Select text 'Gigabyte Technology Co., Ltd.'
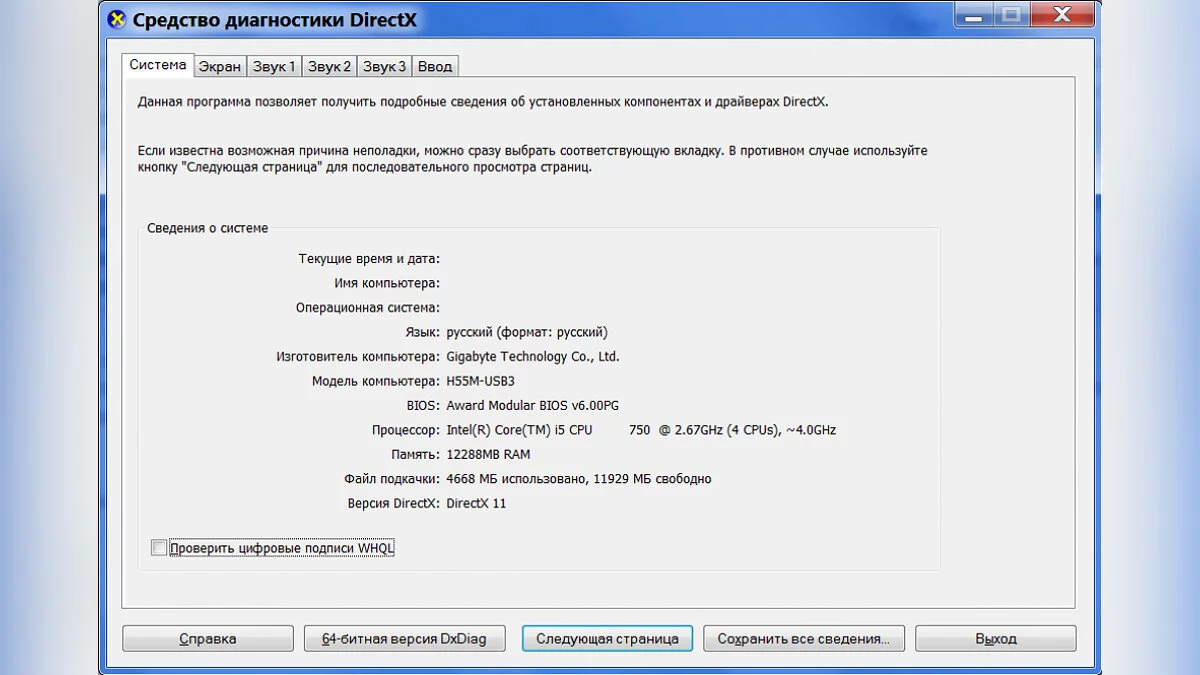1200x675 pixels. coord(533,357)
